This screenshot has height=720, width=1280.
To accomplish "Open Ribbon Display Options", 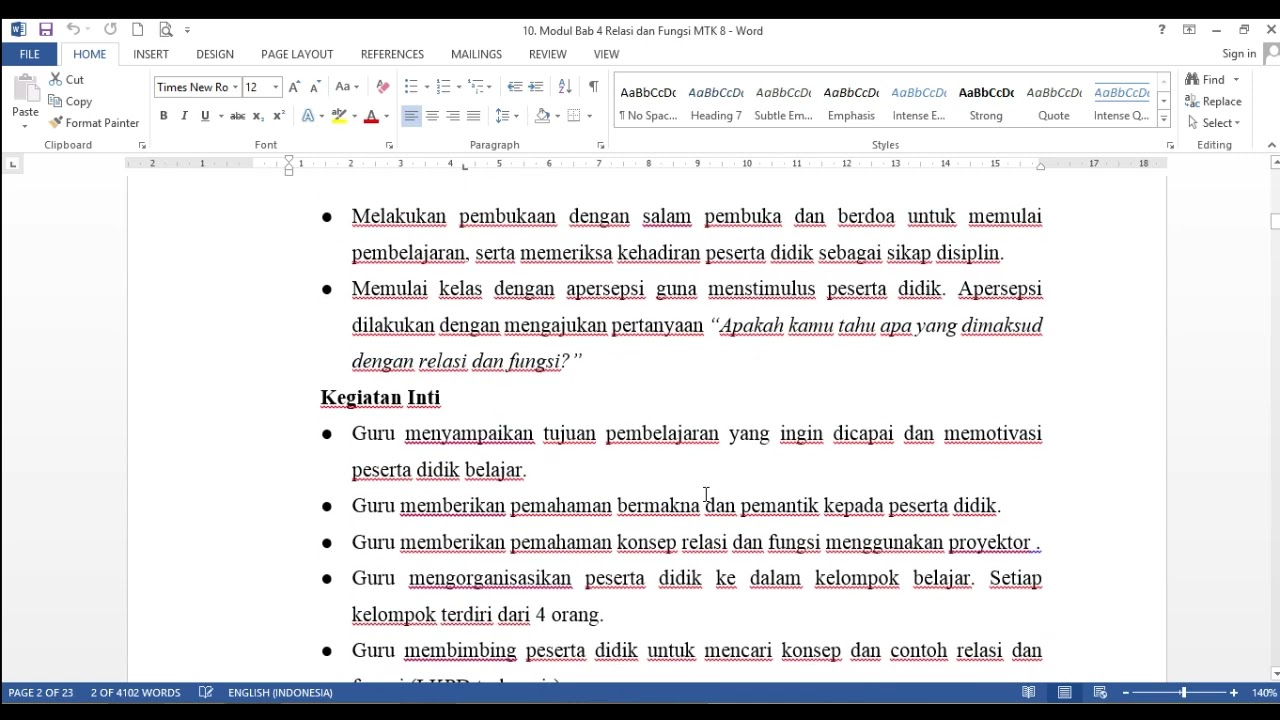I will pyautogui.click(x=1189, y=30).
